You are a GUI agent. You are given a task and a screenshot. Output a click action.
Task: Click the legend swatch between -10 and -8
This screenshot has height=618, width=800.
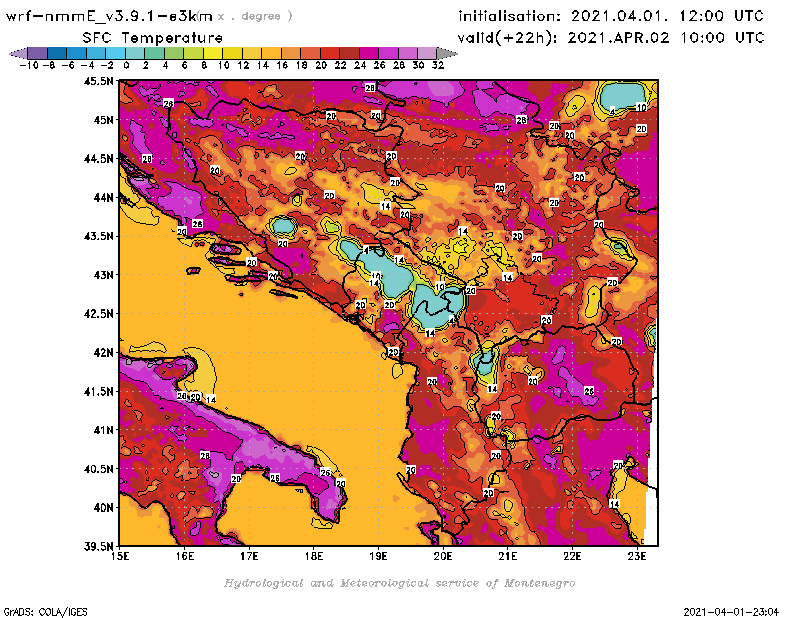38,53
